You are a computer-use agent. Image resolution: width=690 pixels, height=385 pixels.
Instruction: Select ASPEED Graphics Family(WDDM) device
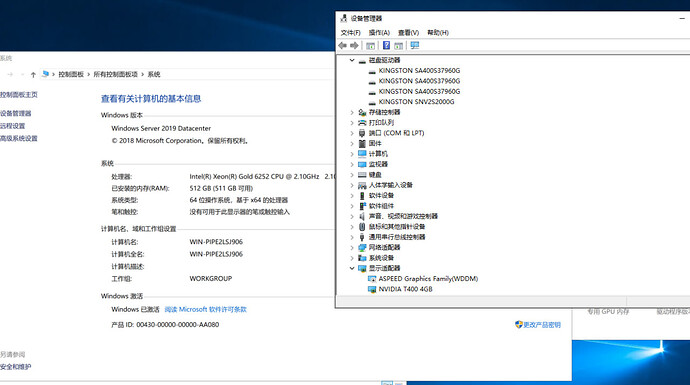pyautogui.click(x=428, y=279)
